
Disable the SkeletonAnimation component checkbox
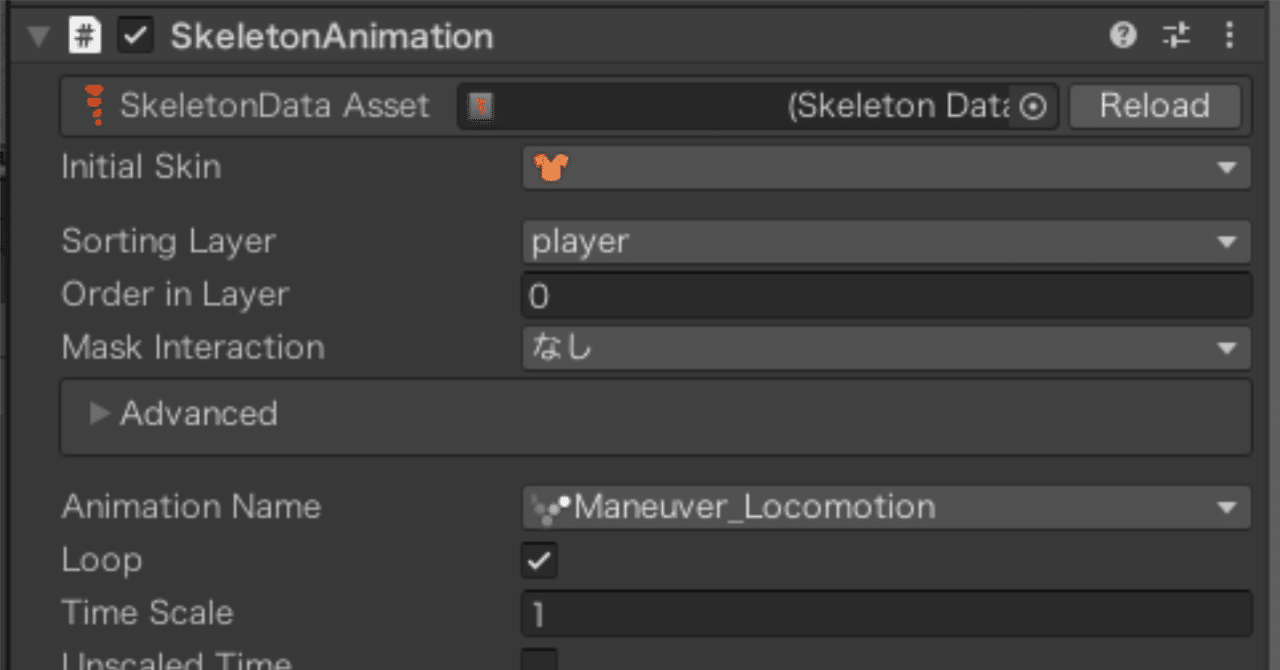[x=133, y=35]
